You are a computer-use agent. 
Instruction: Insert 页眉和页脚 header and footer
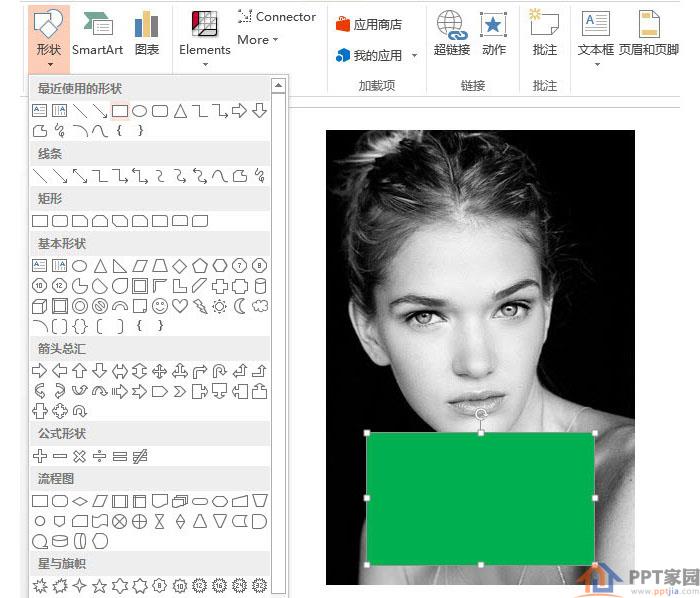[x=649, y=34]
